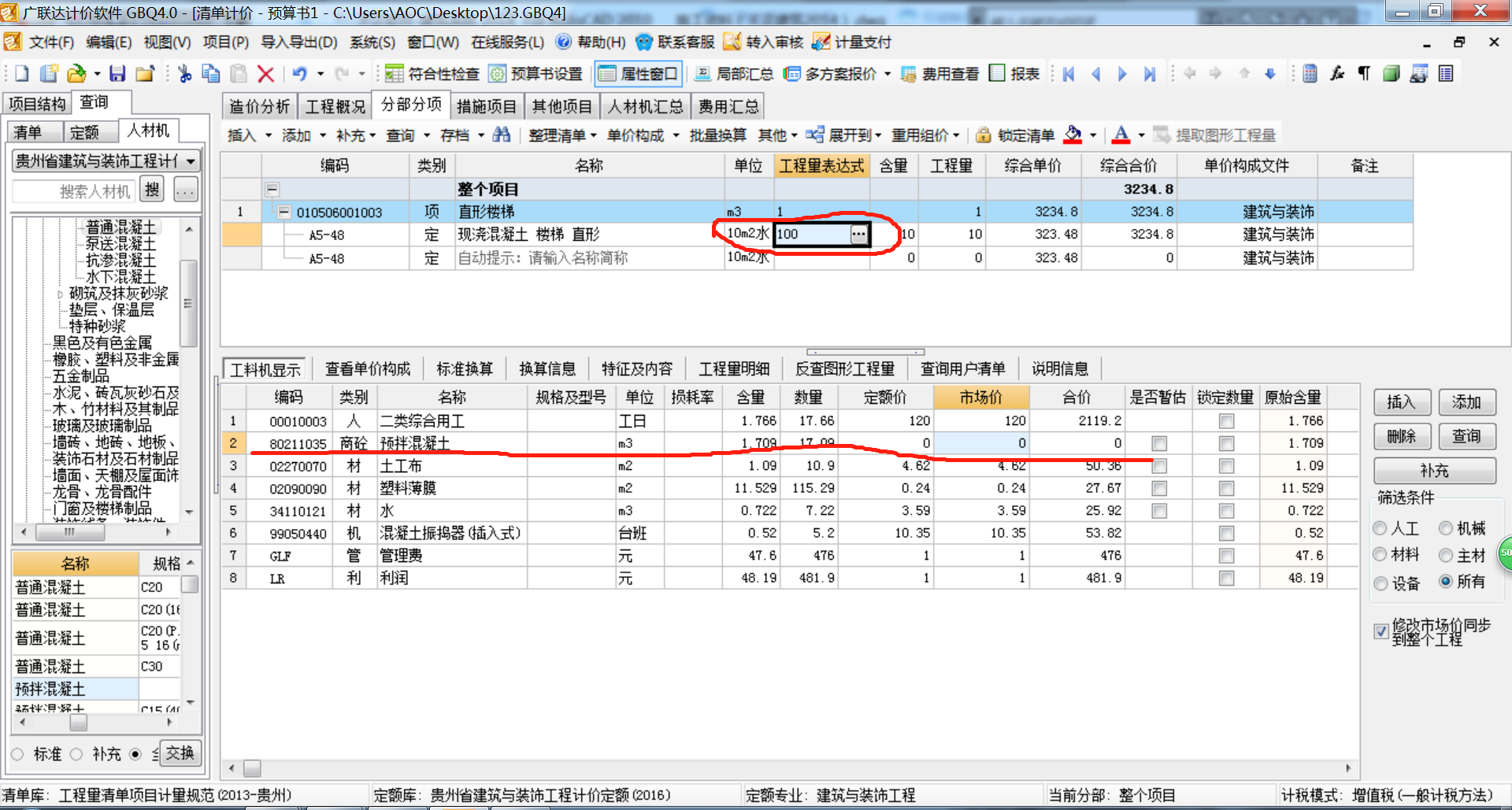The width and height of the screenshot is (1512, 810).
Task: Click the wide 补充 button above 筛选条件
Action: point(1435,471)
